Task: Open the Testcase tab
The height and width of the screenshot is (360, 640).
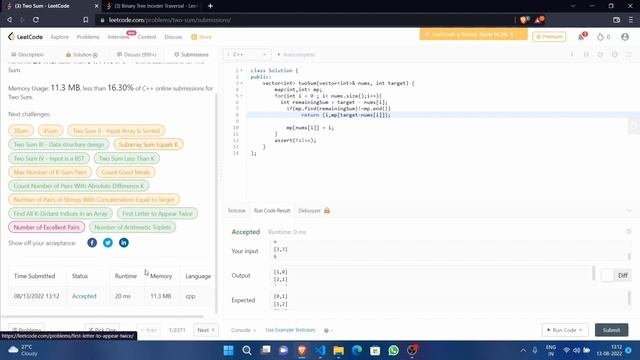Action: tap(236, 211)
